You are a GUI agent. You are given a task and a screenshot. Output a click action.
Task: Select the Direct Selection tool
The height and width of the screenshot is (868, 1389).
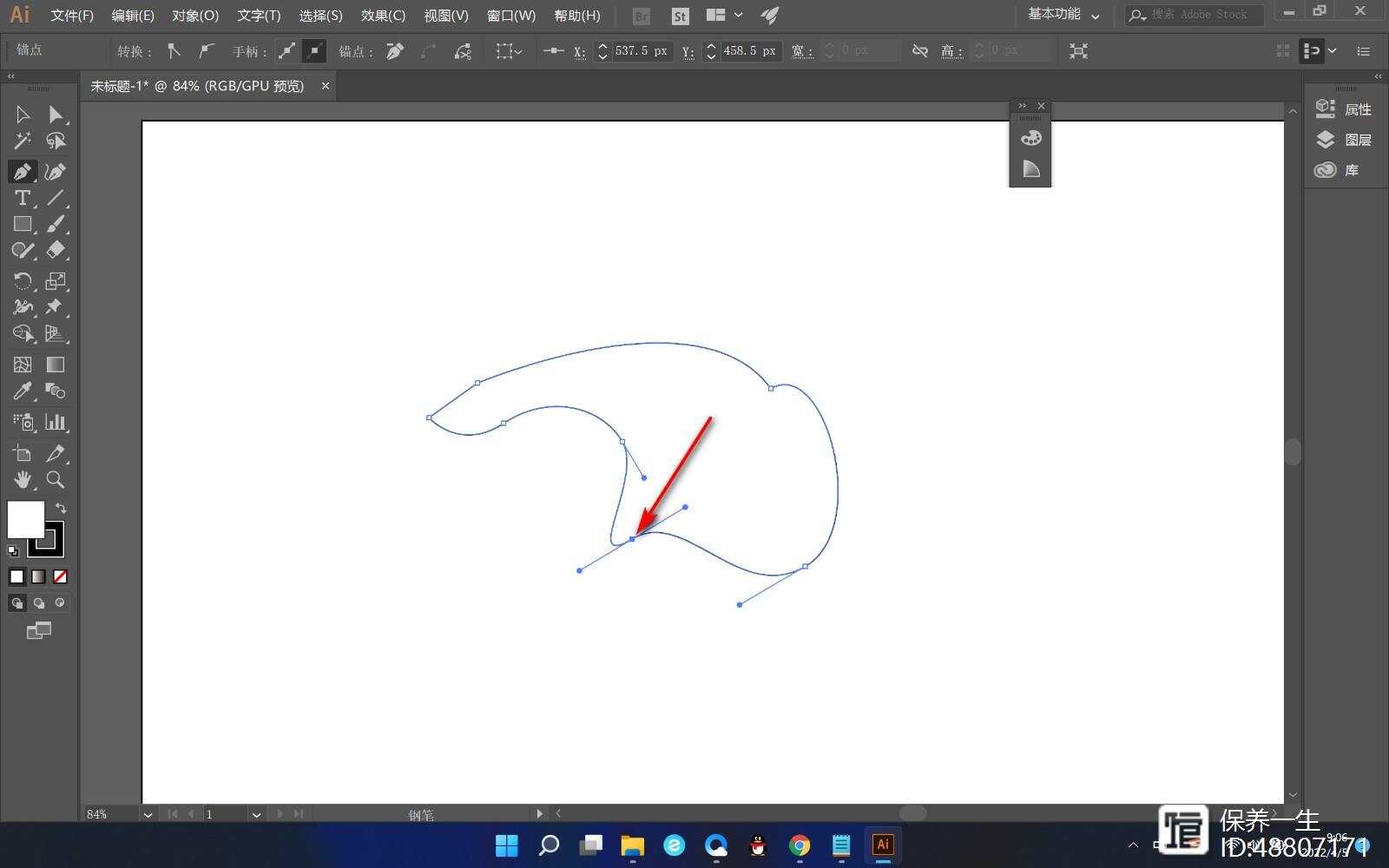56,115
